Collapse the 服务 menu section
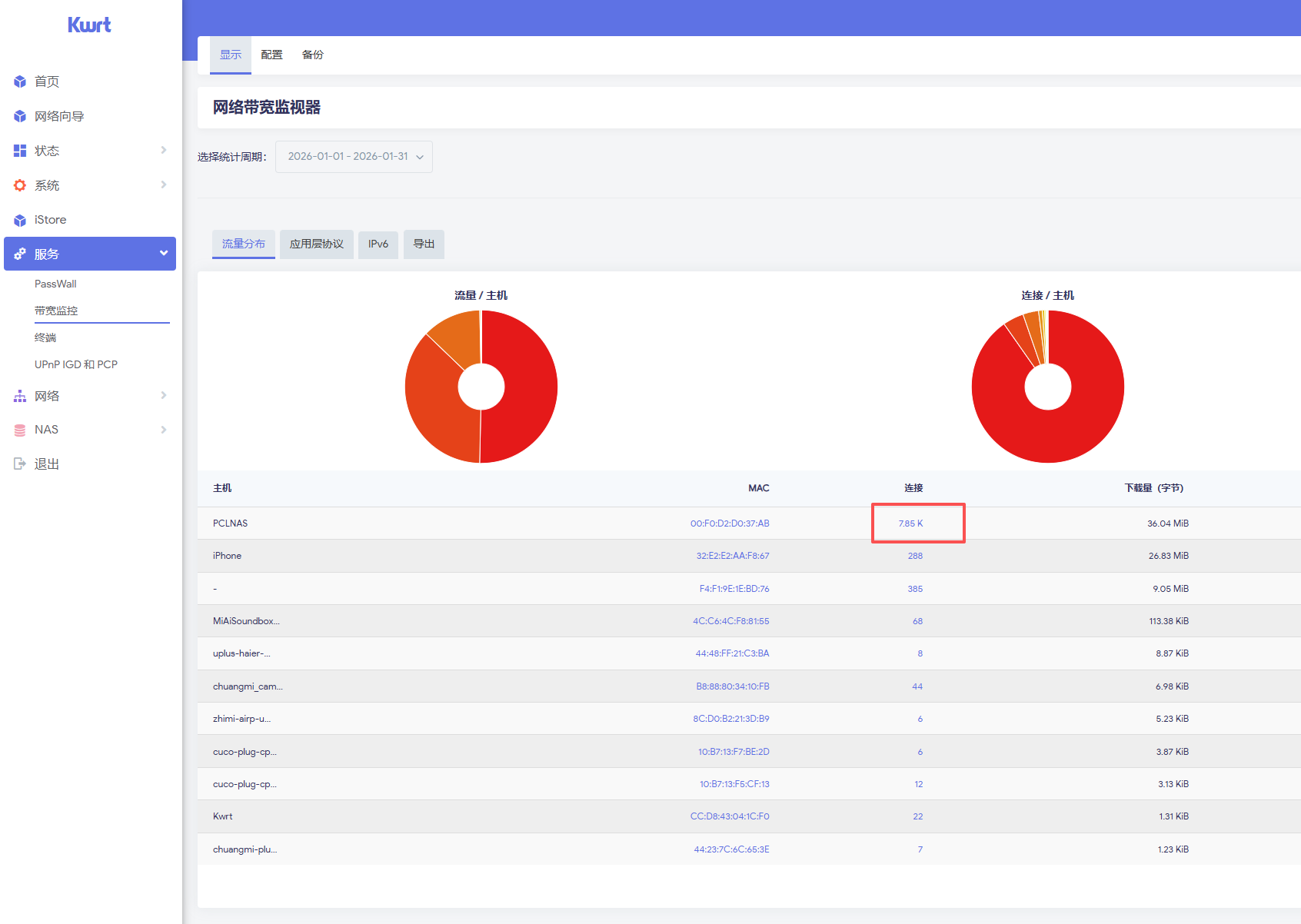 point(163,254)
